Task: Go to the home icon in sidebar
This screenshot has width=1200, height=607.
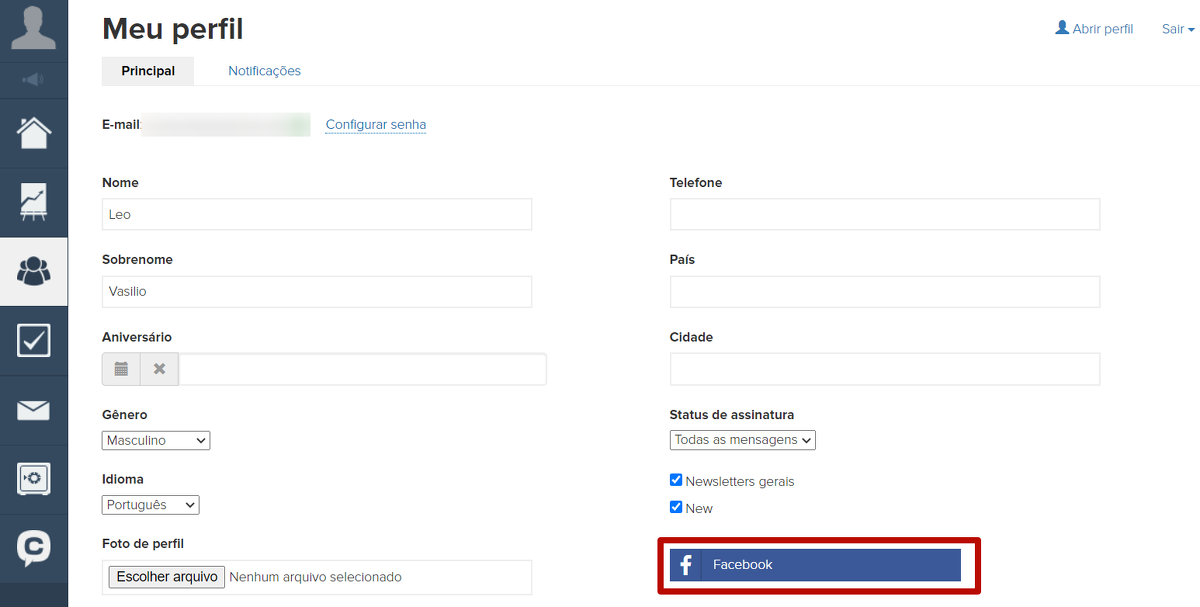Action: coord(34,132)
